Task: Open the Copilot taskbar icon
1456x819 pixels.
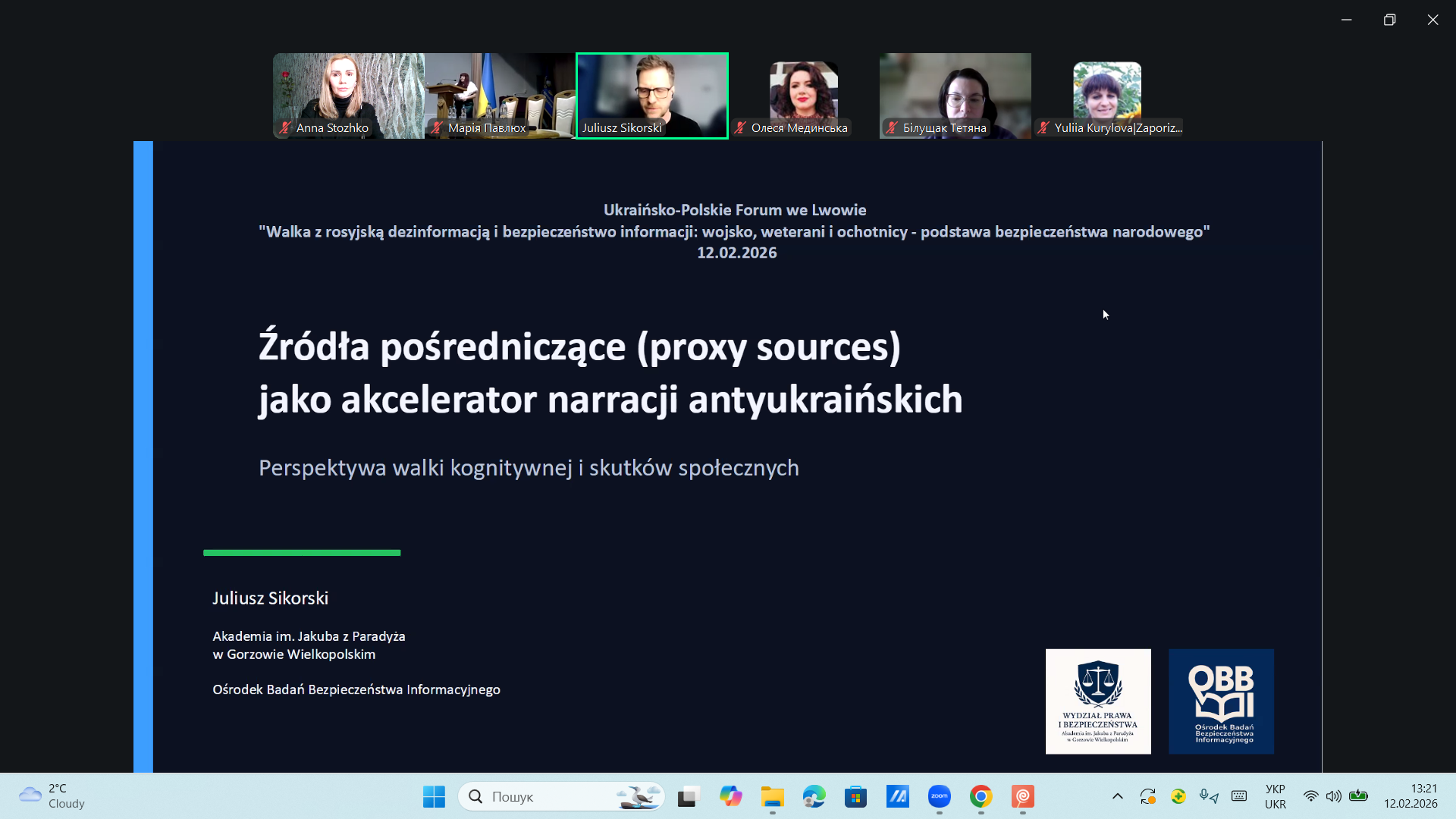Action: pyautogui.click(x=730, y=796)
